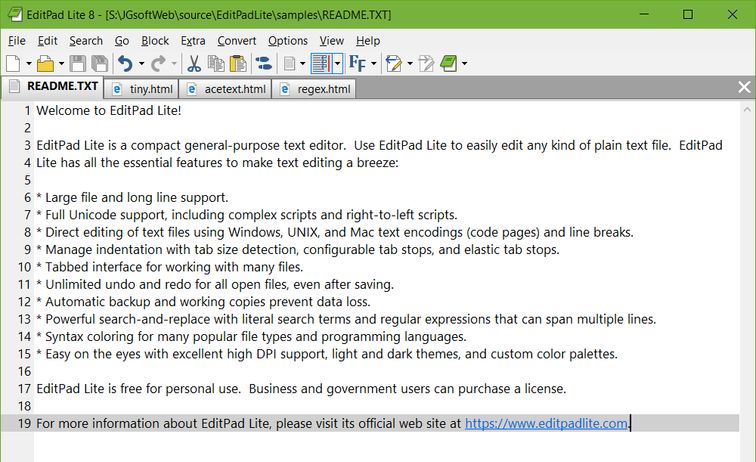The height and width of the screenshot is (462, 756).
Task: Click line '* Full Unicode support' text
Action: 247,215
